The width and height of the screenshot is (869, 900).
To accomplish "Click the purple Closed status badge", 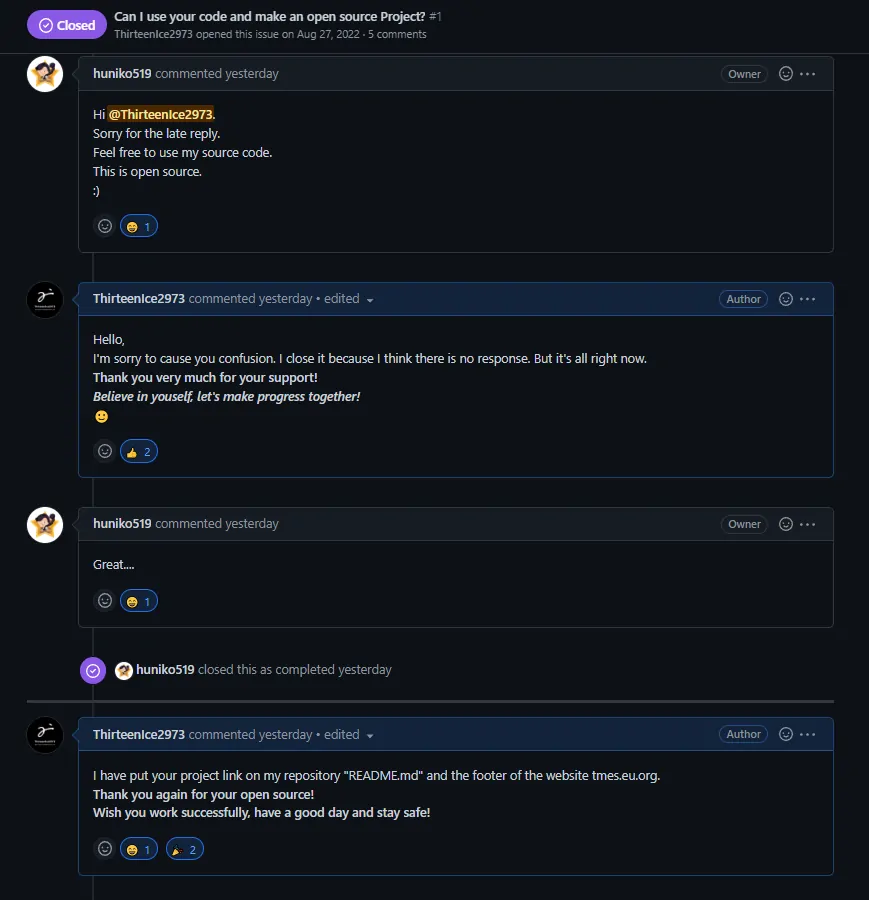I will point(67,25).
